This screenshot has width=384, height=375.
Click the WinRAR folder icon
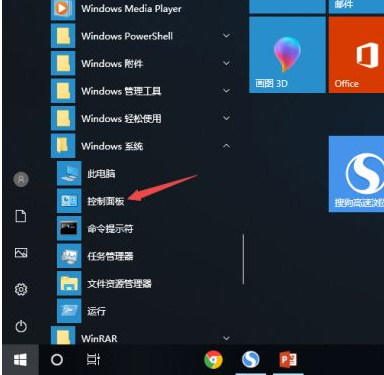63,336
